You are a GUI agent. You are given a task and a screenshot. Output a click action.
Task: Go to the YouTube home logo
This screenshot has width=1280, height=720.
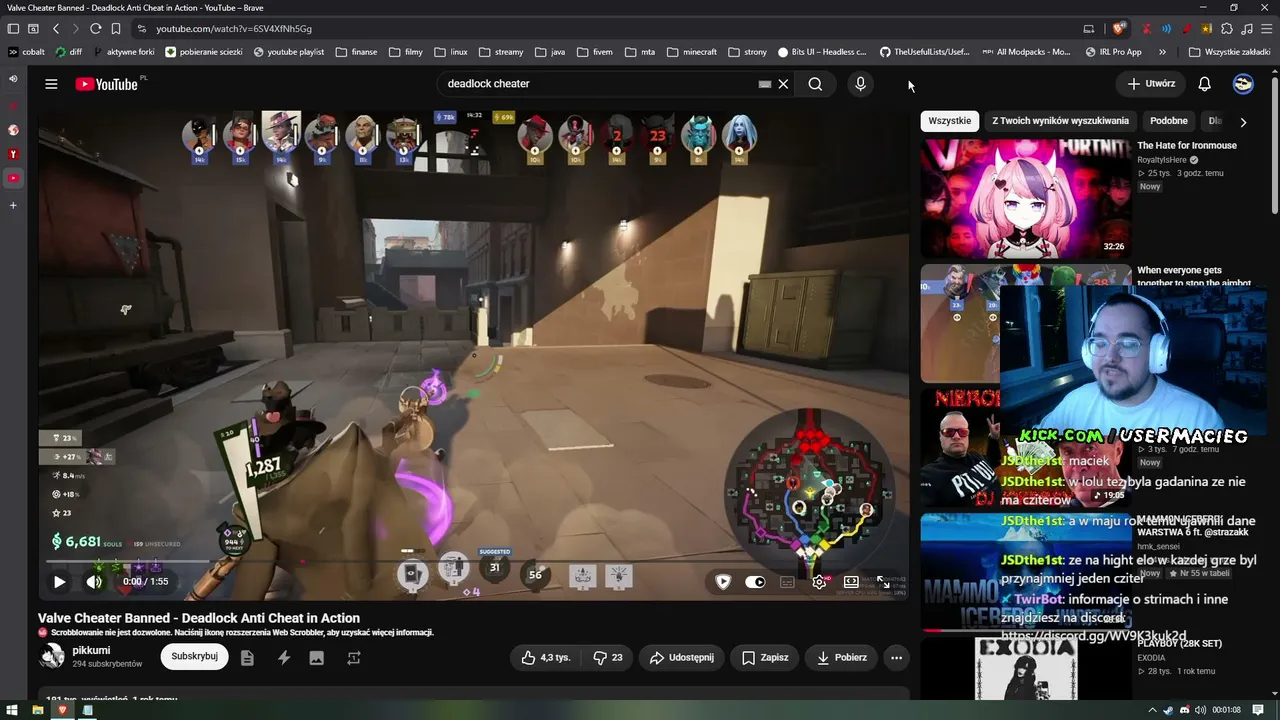107,84
